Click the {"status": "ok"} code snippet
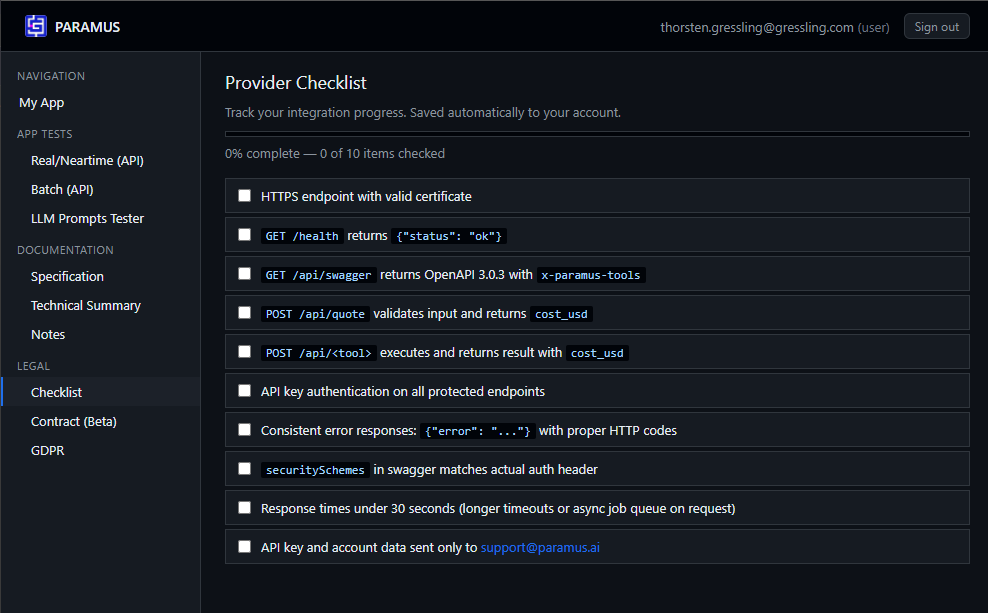 pos(449,236)
